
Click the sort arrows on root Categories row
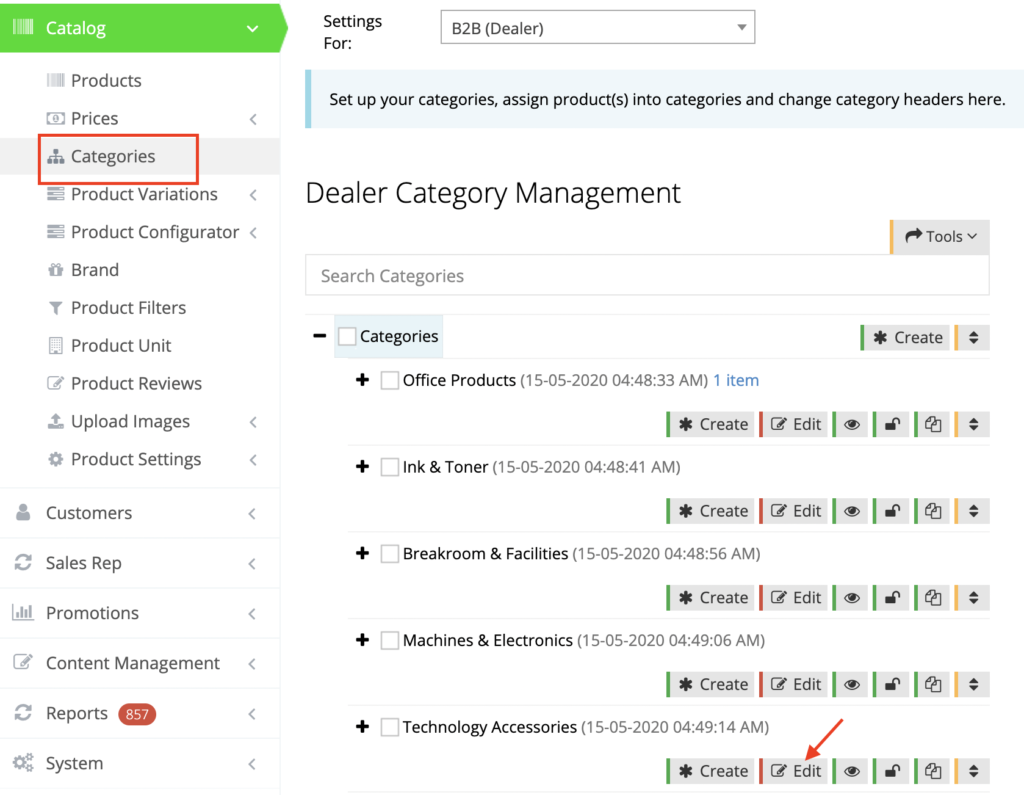click(972, 338)
